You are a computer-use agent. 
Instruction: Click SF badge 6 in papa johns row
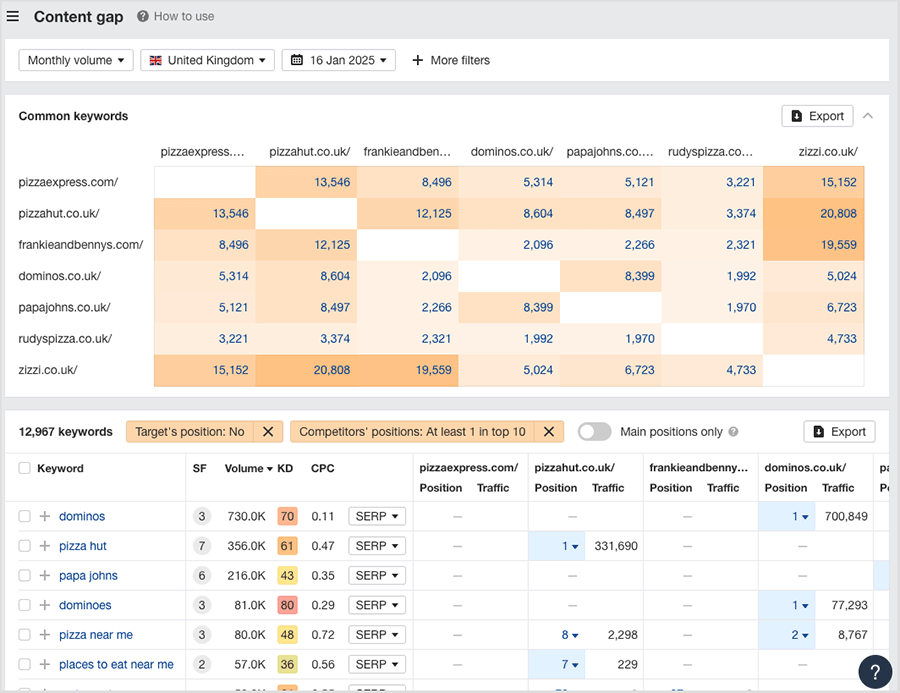(x=201, y=575)
